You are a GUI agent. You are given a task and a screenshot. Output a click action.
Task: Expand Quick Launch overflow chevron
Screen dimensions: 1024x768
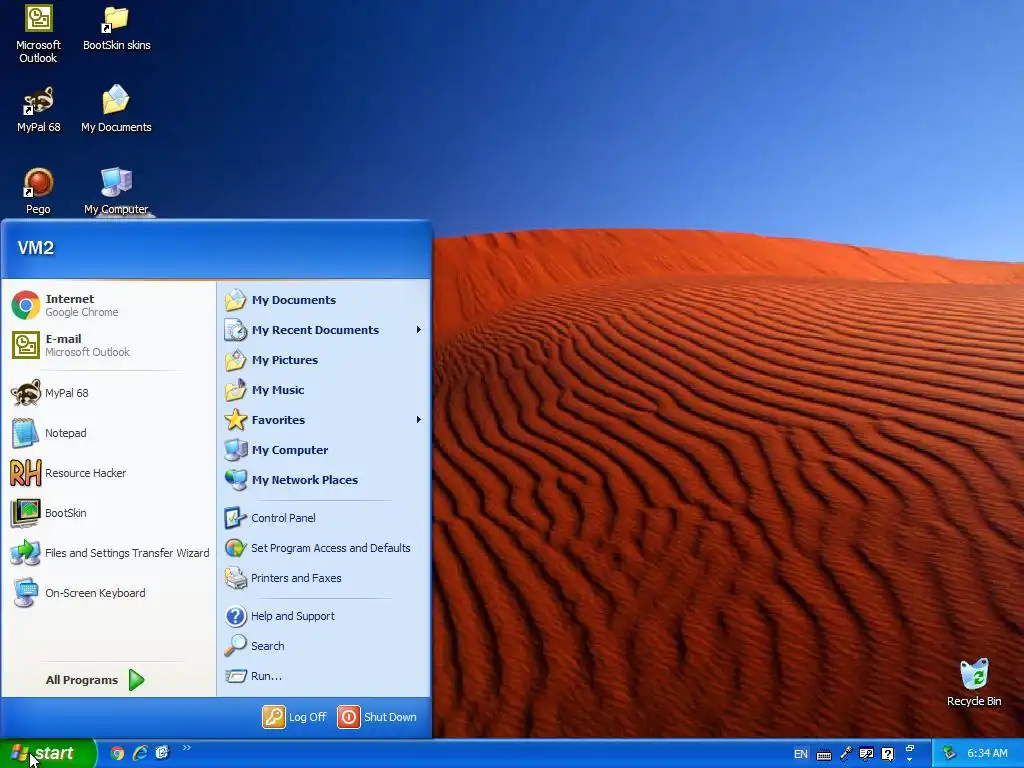click(x=187, y=748)
